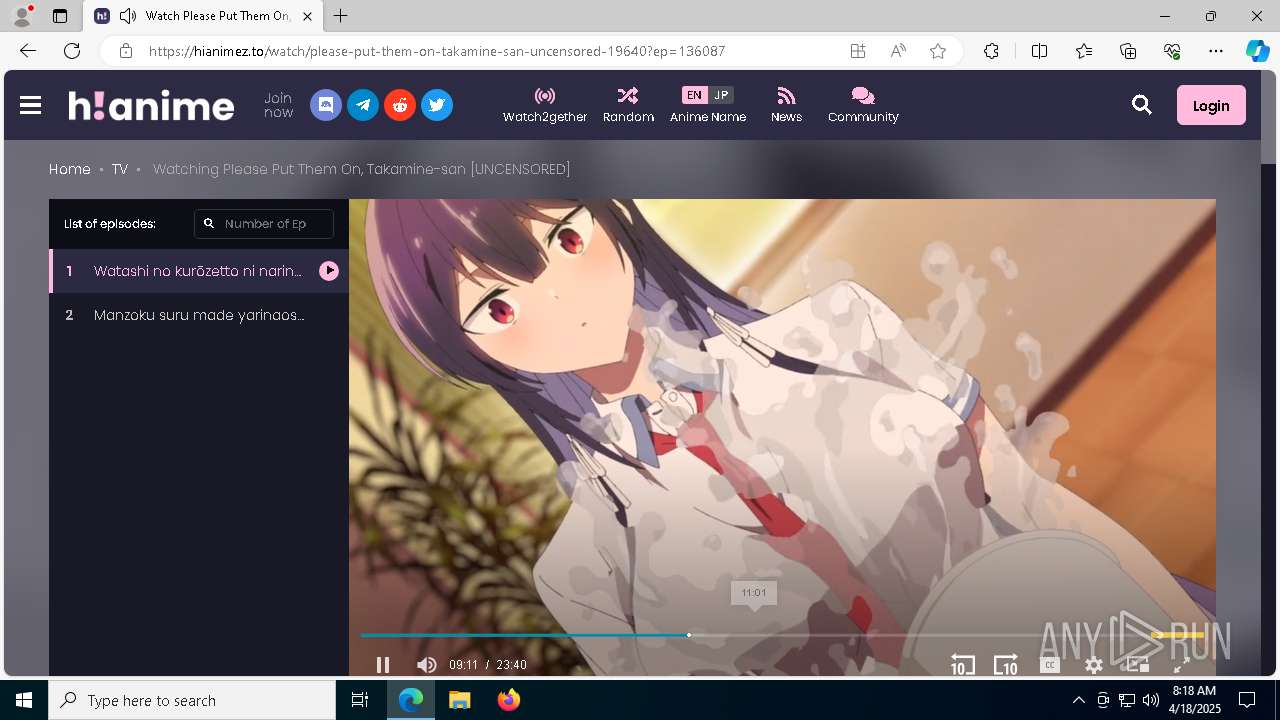This screenshot has width=1280, height=720.
Task: Pick a Random anime
Action: [628, 105]
